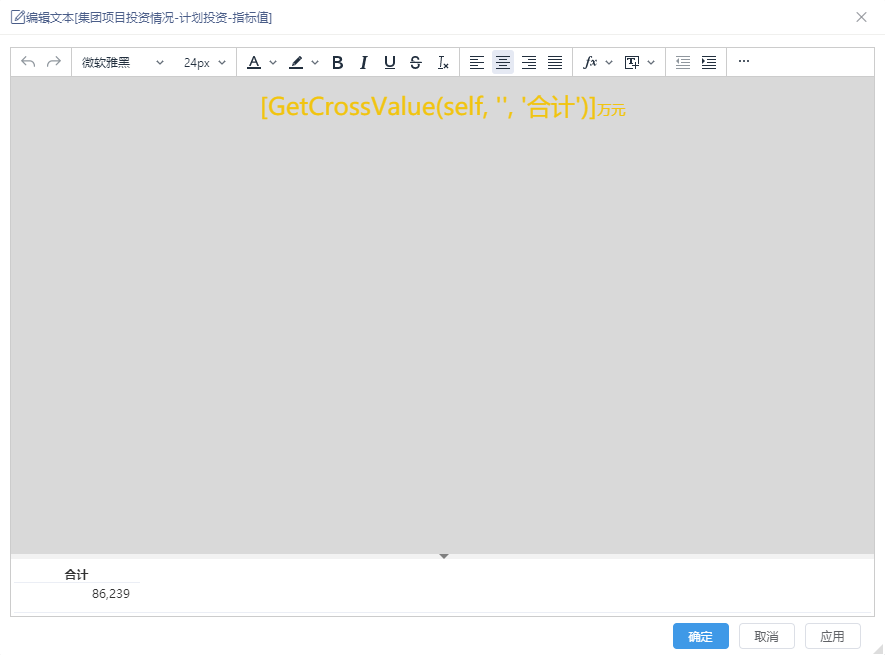This screenshot has width=885, height=655.
Task: Click the 万元 unit text in editor
Action: (x=611, y=110)
